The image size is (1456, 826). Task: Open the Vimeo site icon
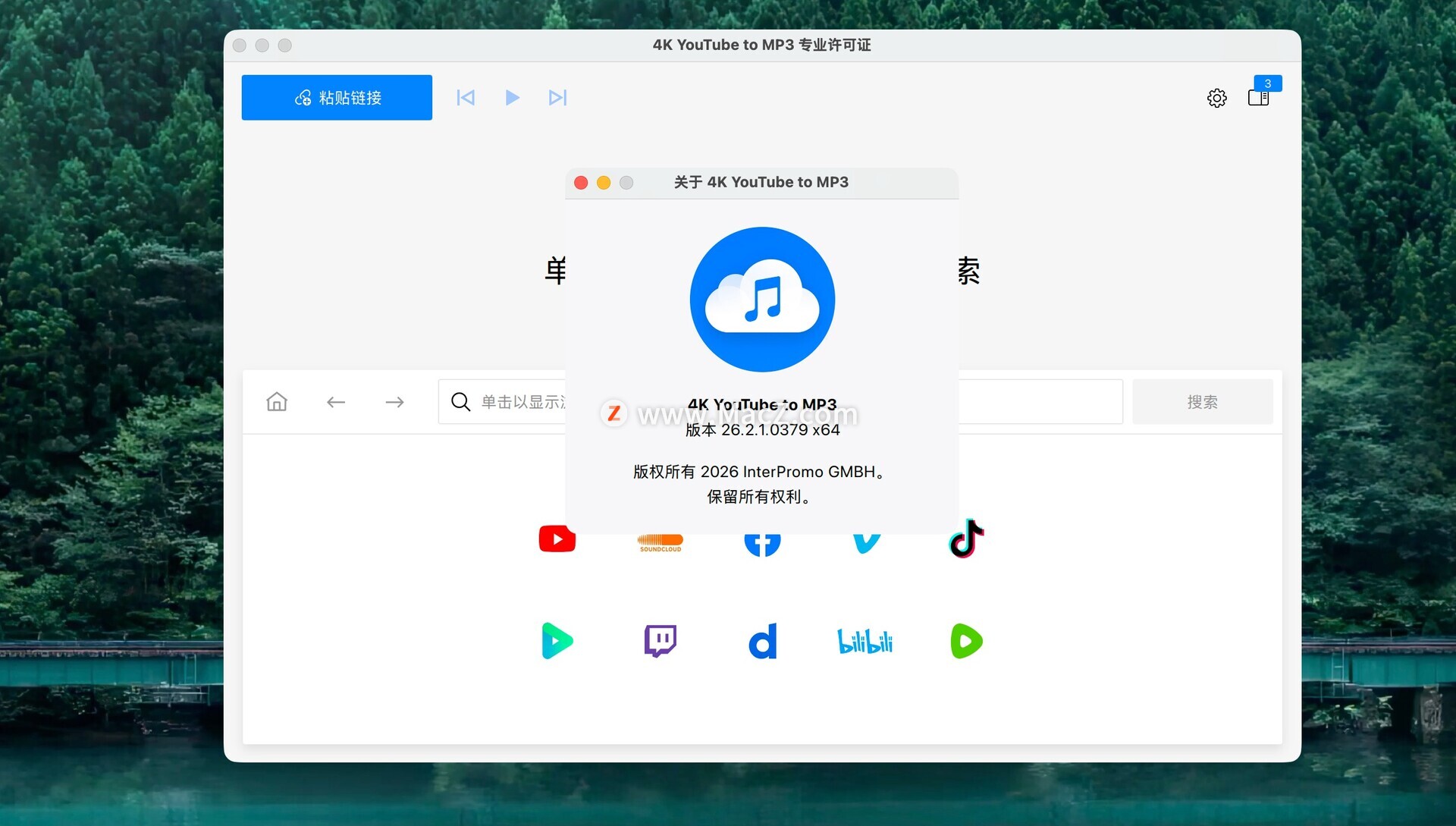click(x=866, y=543)
